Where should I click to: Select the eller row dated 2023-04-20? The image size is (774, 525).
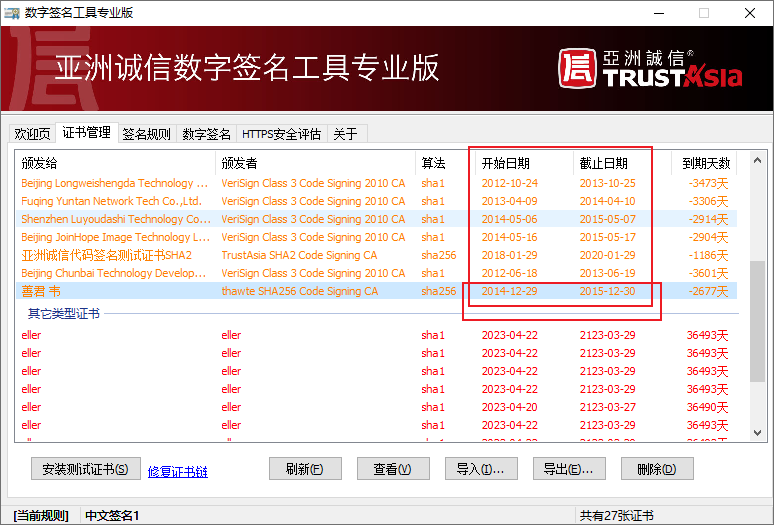[x=376, y=407]
